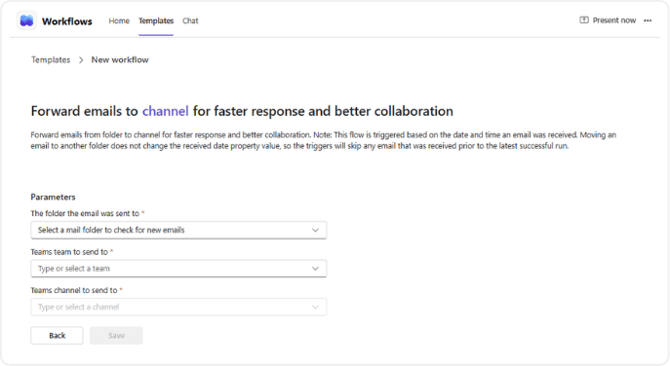Expand the team dropdown chevron
This screenshot has width=670, height=366.
[315, 269]
